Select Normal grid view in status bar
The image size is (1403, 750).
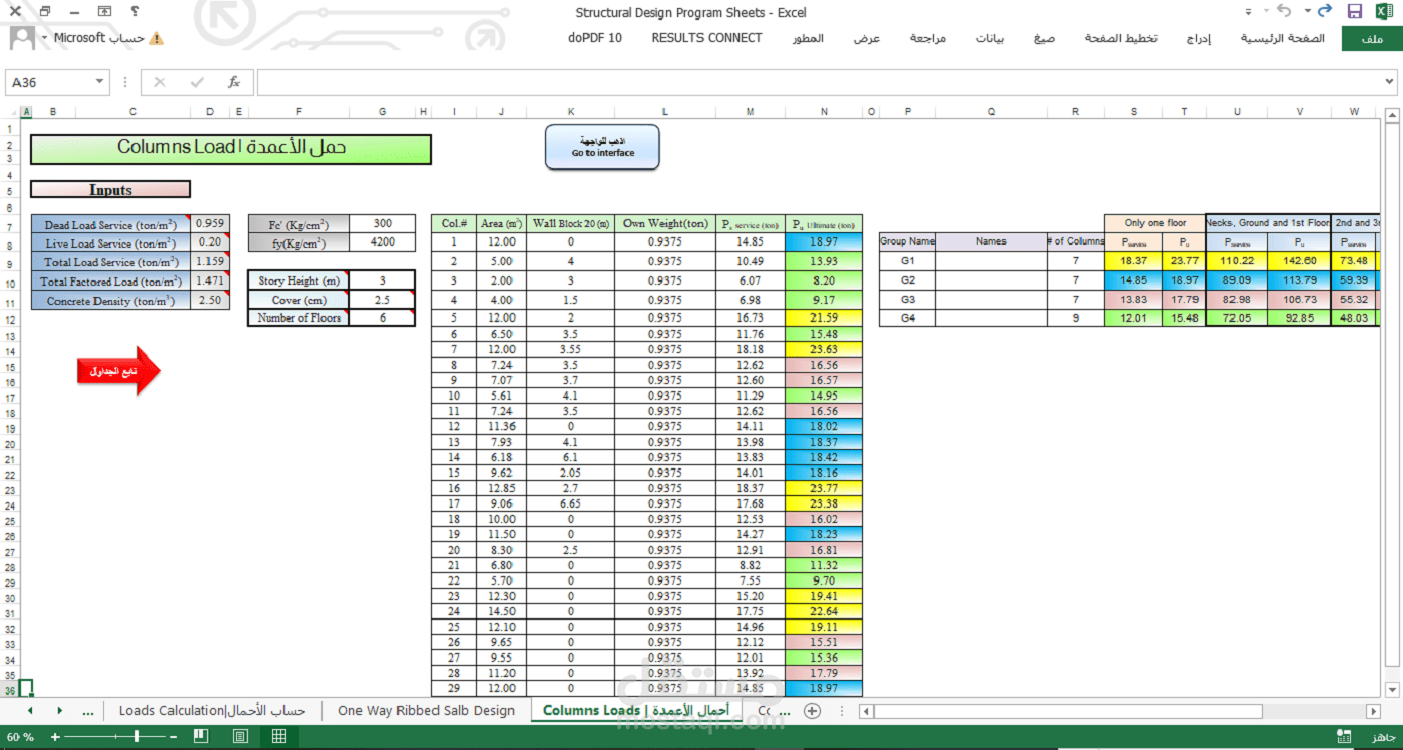pos(279,736)
